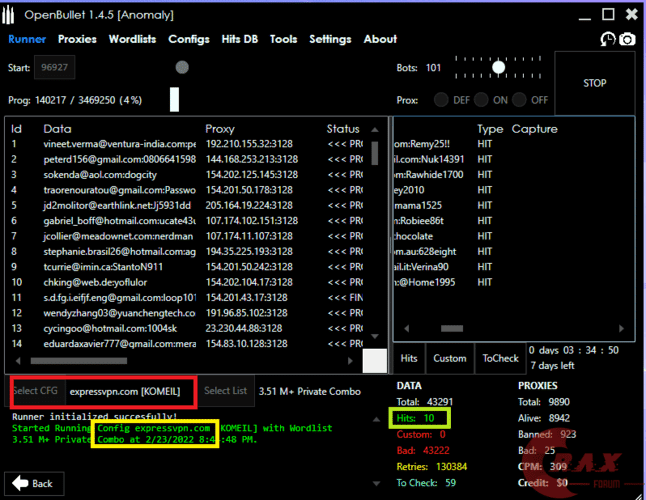Click the OpenBullet logo icon
This screenshot has width=646, height=500.
tap(8, 15)
